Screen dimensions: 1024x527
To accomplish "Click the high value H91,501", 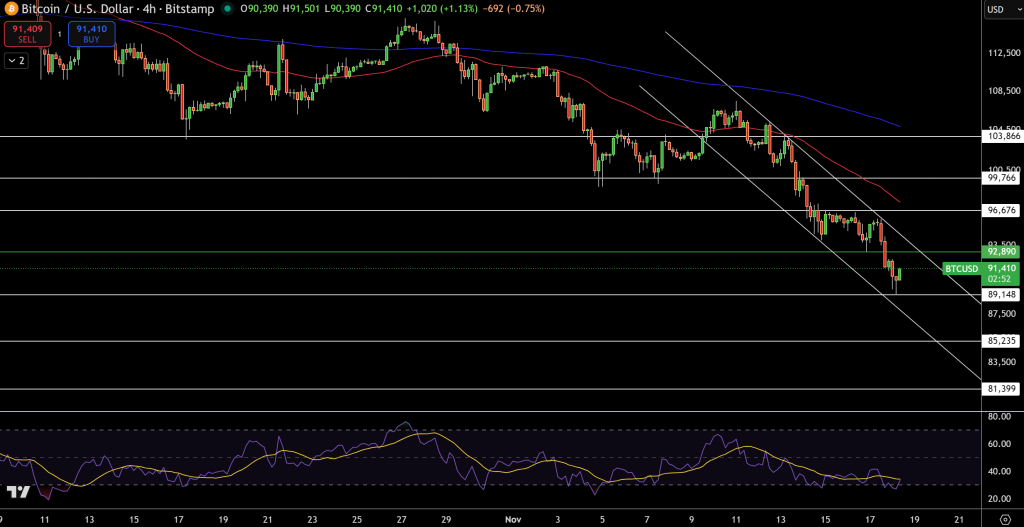I will pos(301,8).
